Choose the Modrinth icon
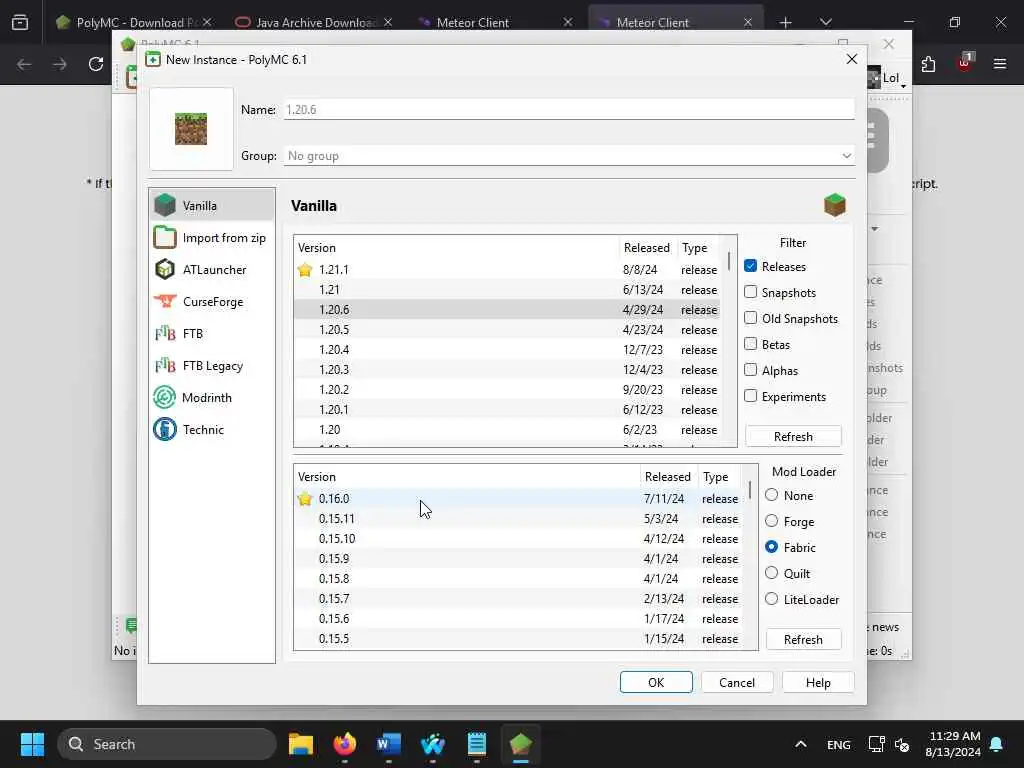Viewport: 1024px width, 768px height. (x=165, y=397)
